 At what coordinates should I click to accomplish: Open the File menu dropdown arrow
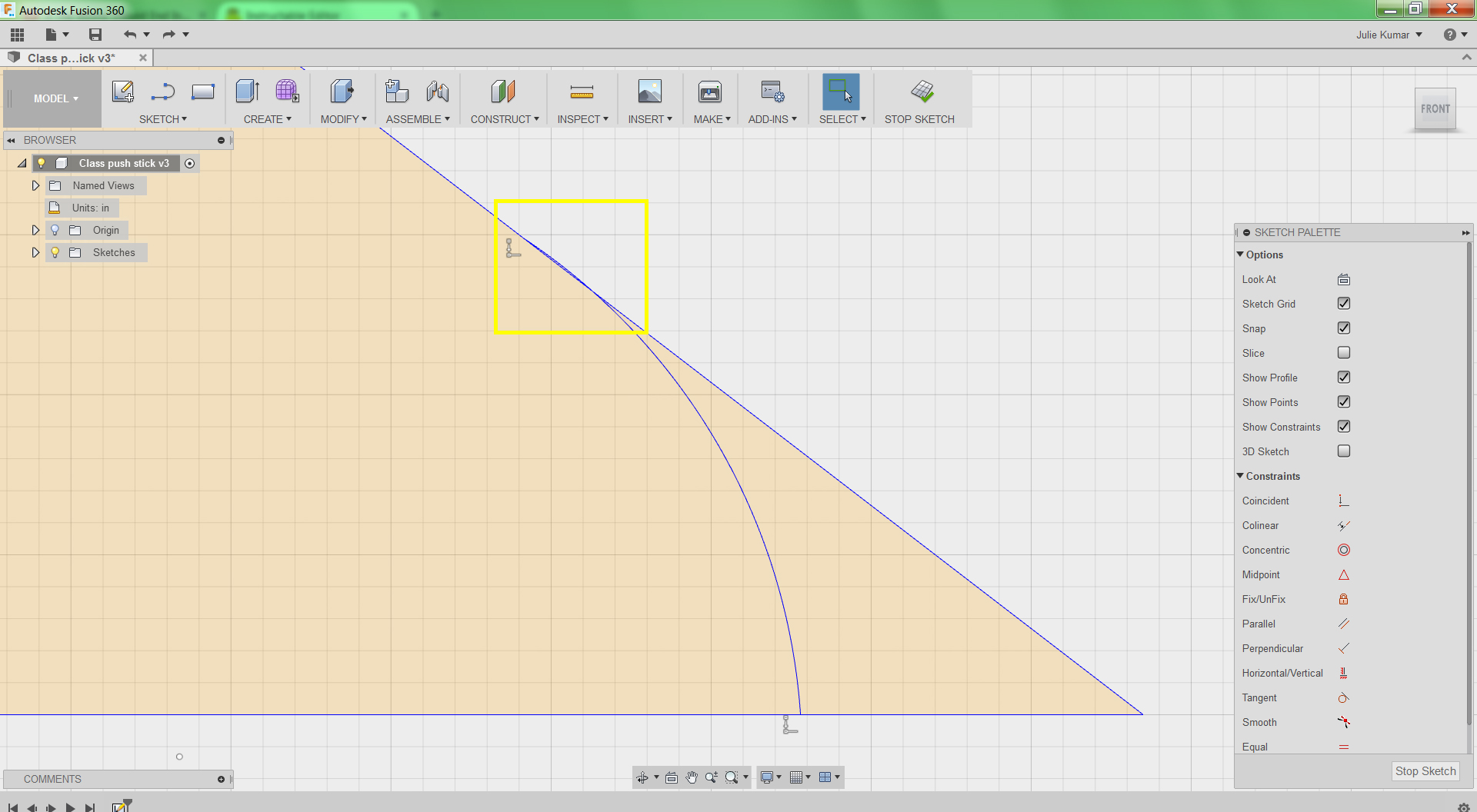point(66,35)
